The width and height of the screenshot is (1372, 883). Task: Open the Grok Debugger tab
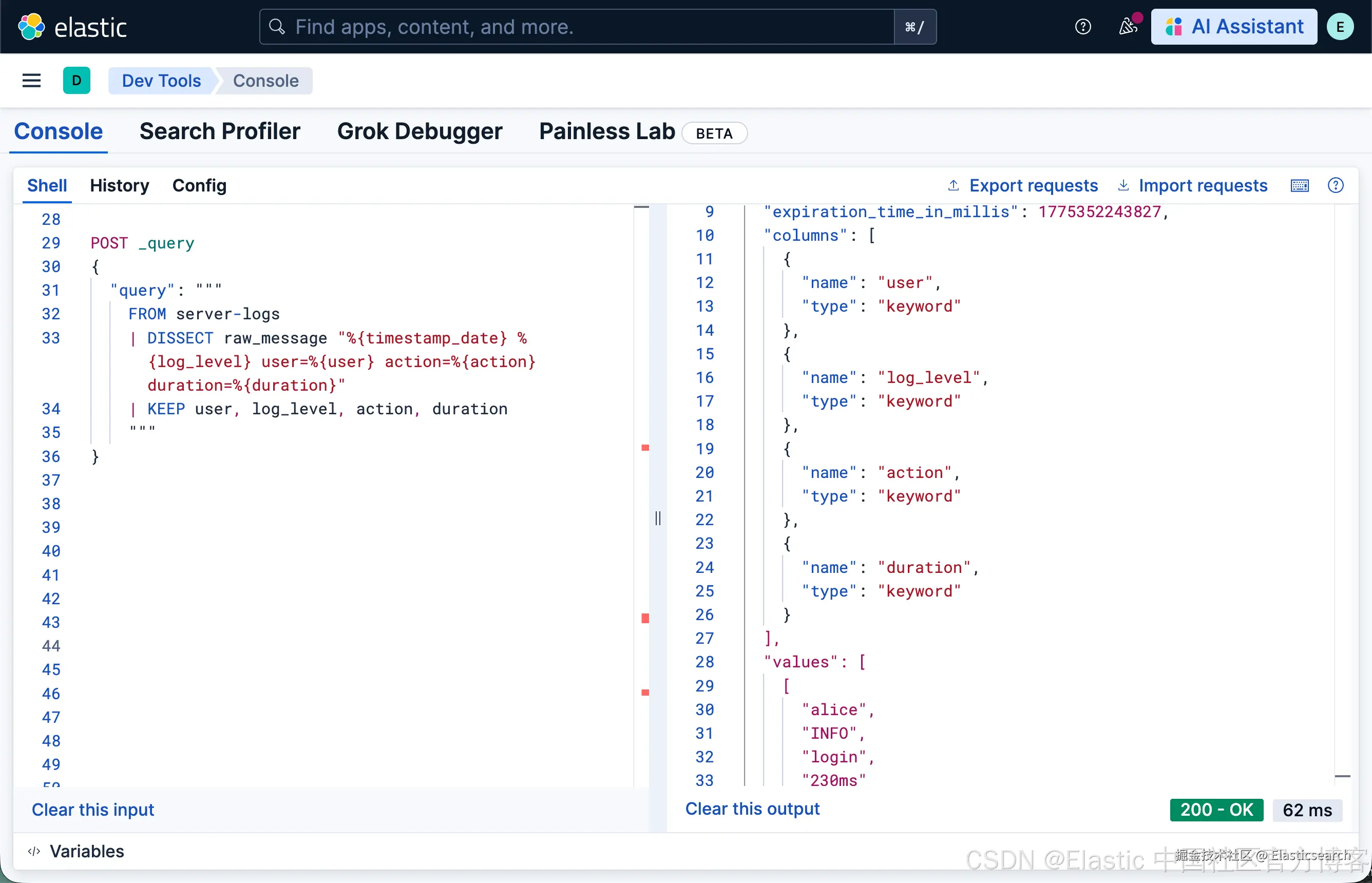[419, 131]
